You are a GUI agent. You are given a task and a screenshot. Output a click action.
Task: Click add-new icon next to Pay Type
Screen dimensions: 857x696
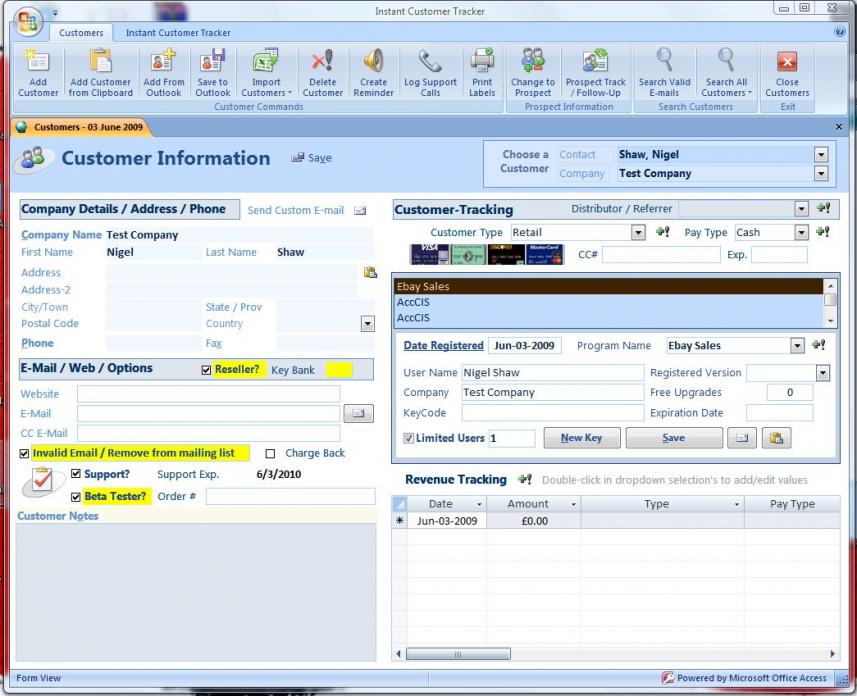pos(823,232)
